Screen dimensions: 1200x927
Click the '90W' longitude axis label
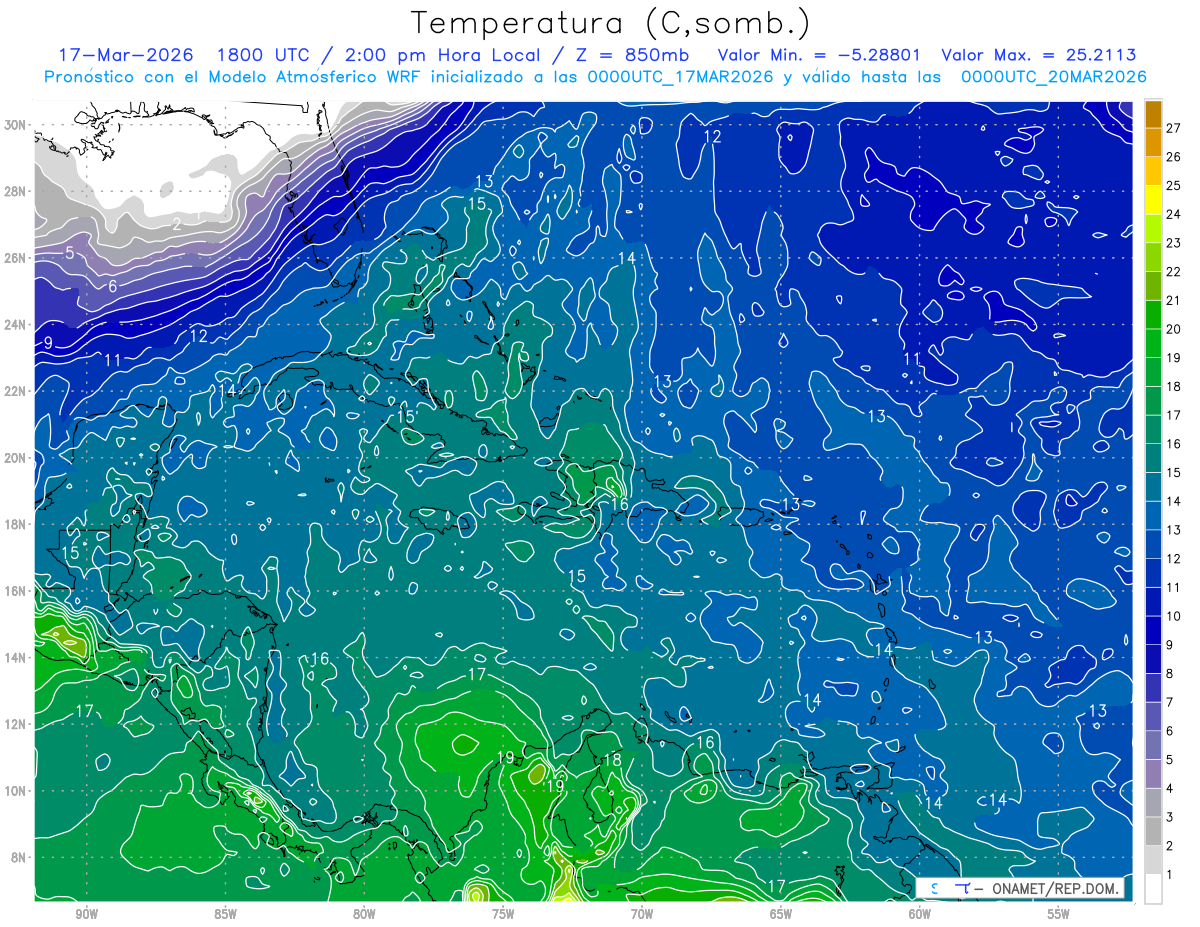(x=86, y=914)
